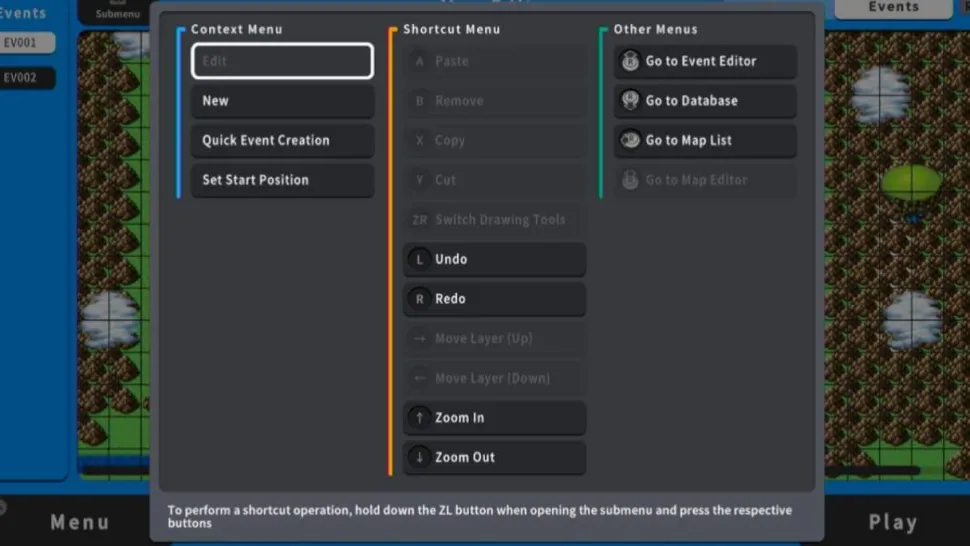The height and width of the screenshot is (546, 970).
Task: Click the Switch Drawing Tools shortcut
Action: pos(494,220)
